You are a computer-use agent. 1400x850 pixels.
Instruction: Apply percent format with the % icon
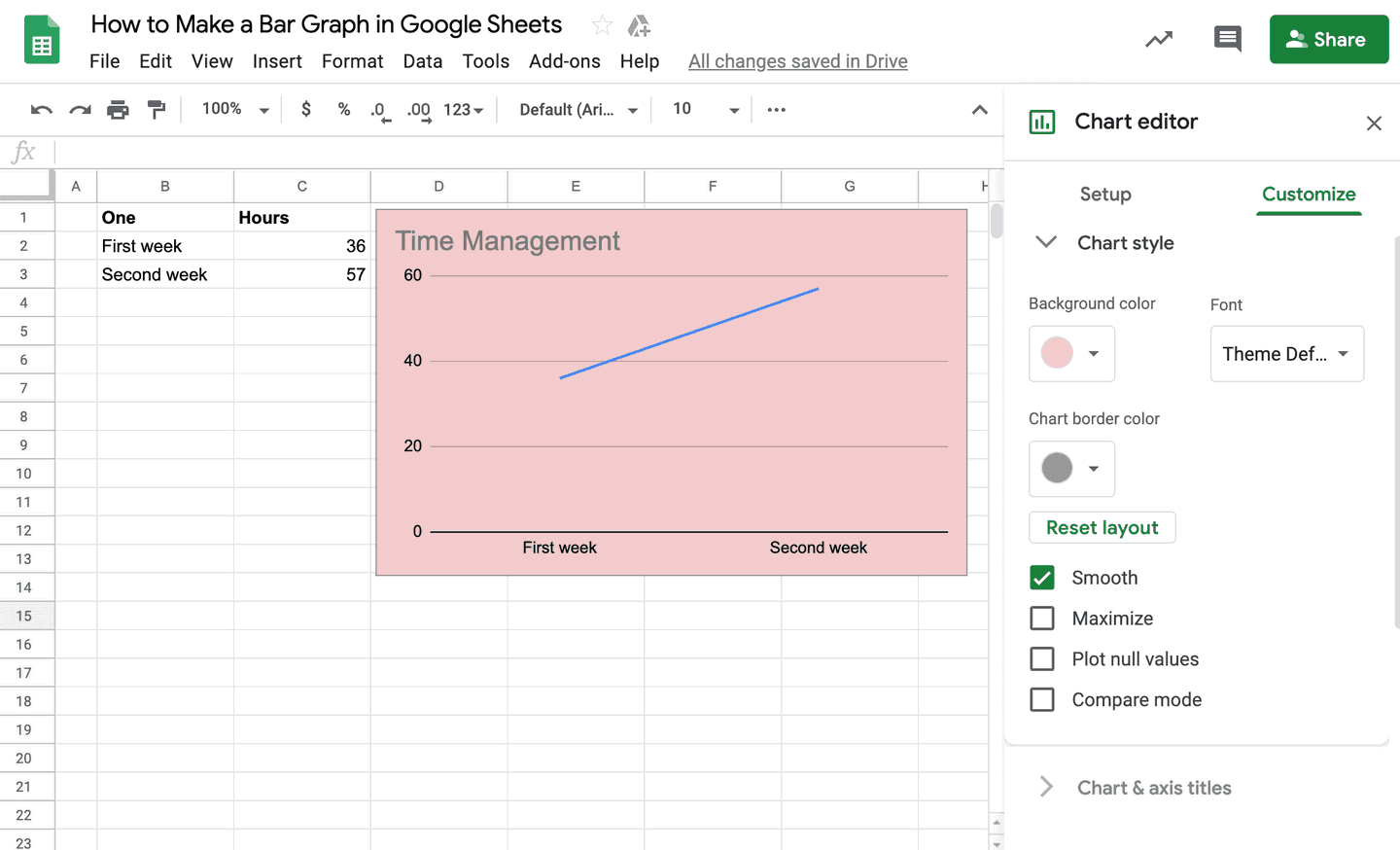344,109
